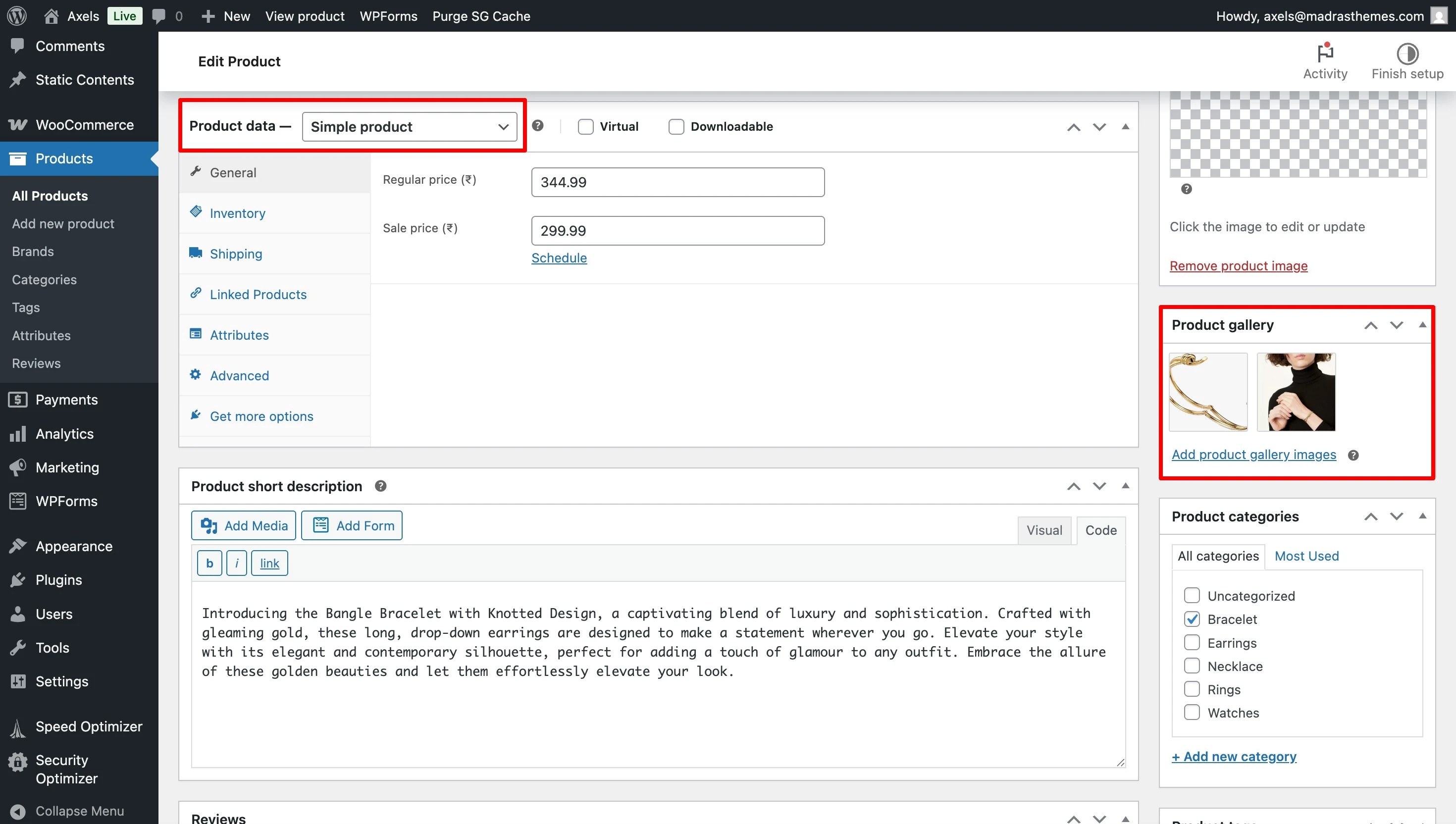The height and width of the screenshot is (824, 1456).
Task: Click into the Regular price field
Action: (x=677, y=182)
